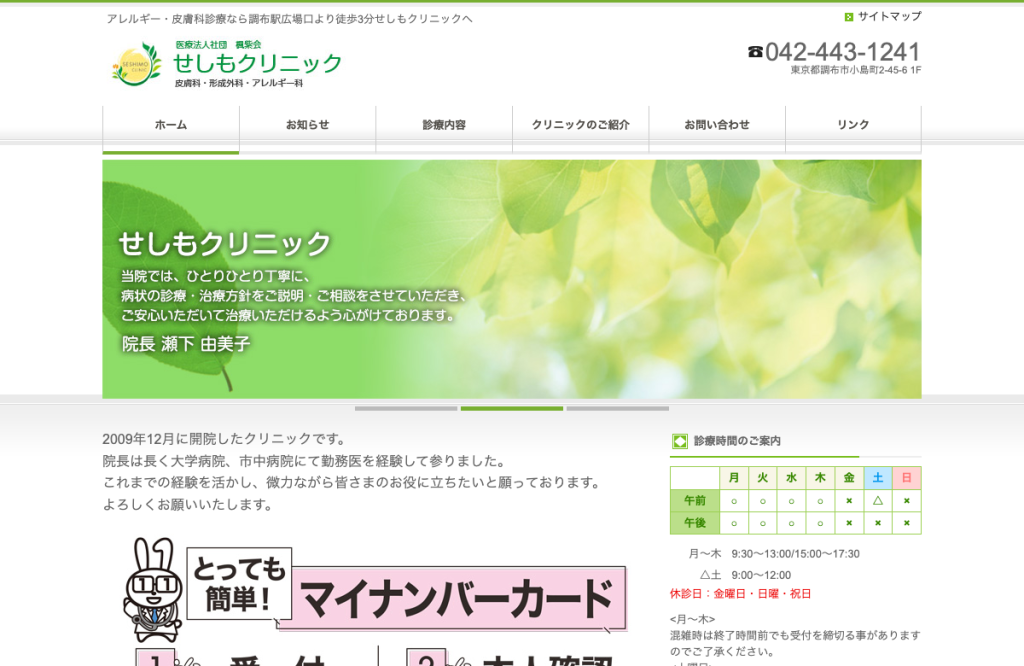Click the 日 column header in schedule
1024x666 pixels.
tap(906, 478)
